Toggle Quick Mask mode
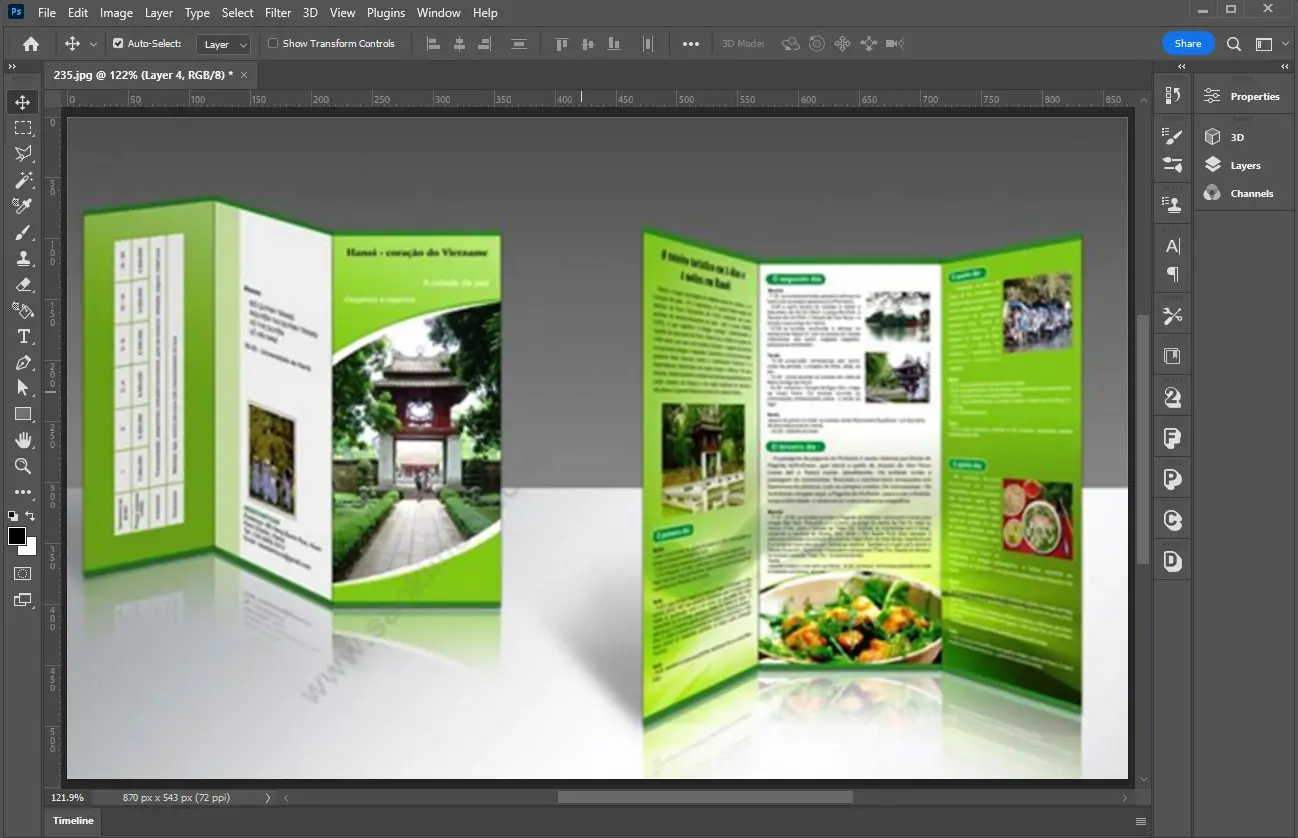 [x=22, y=573]
